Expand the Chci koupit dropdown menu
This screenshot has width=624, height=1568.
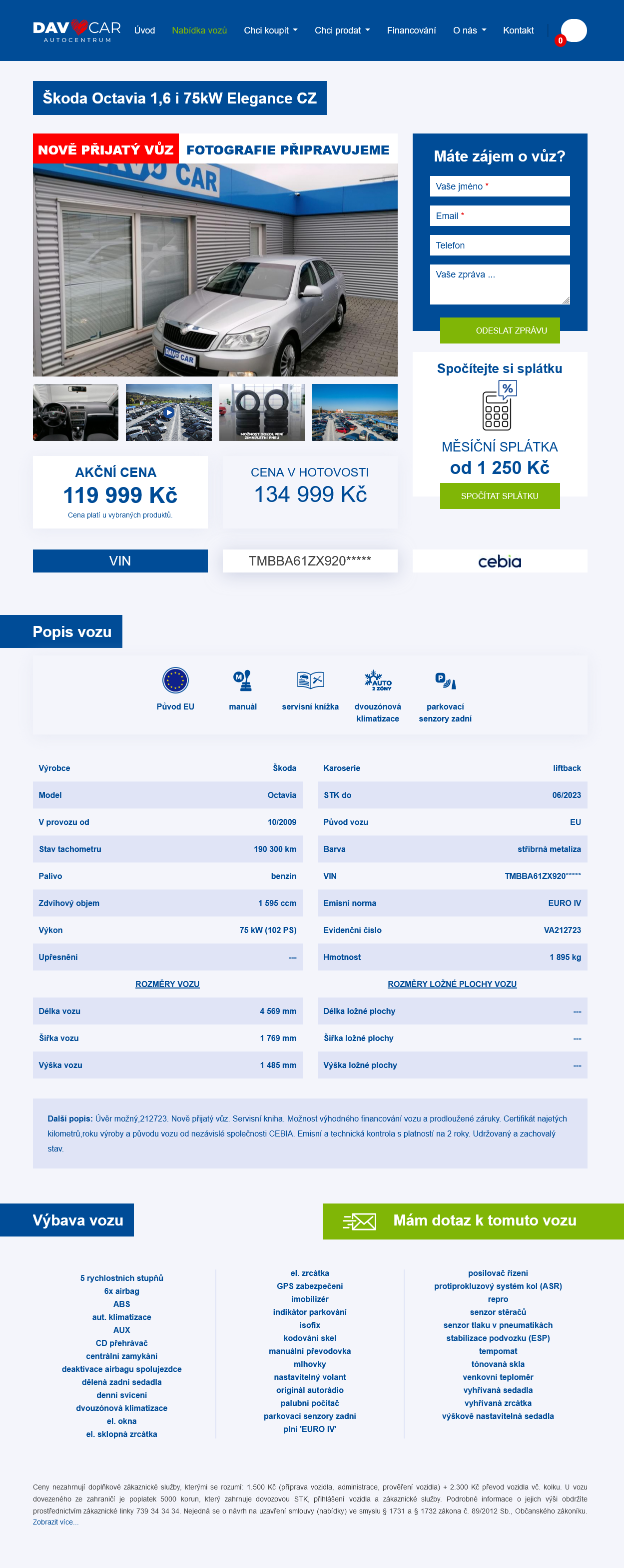[271, 30]
